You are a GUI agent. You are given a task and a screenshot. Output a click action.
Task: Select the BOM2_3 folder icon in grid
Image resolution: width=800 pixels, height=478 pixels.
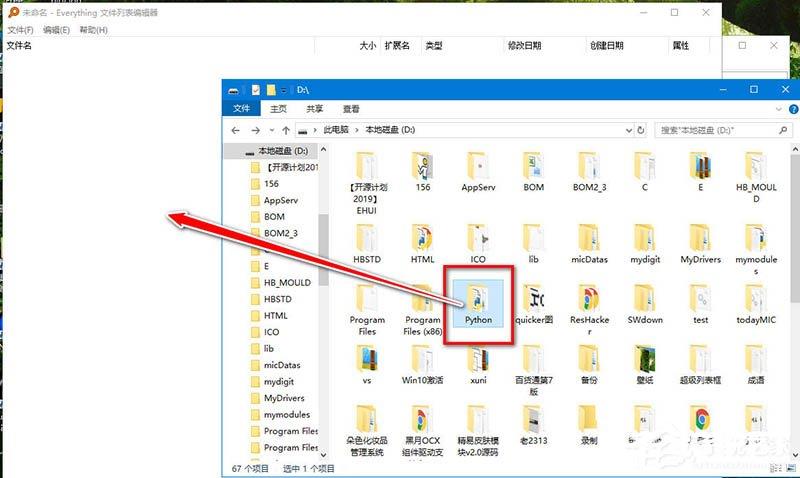pos(589,166)
